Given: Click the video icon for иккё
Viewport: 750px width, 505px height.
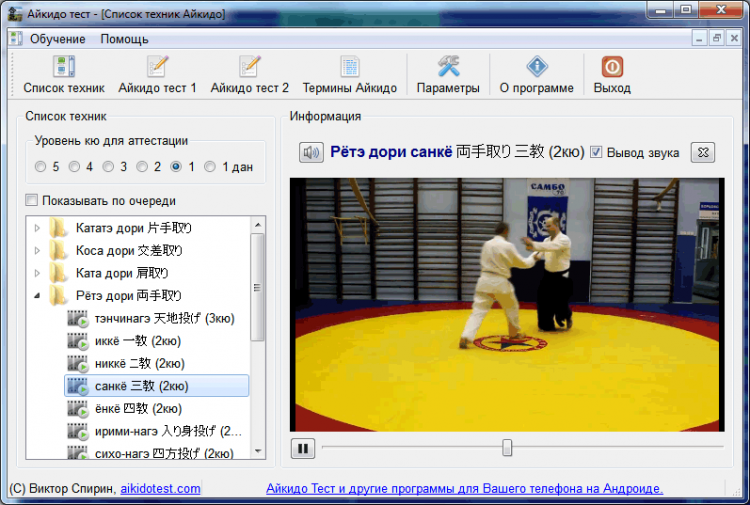Looking at the screenshot, I should click(77, 341).
